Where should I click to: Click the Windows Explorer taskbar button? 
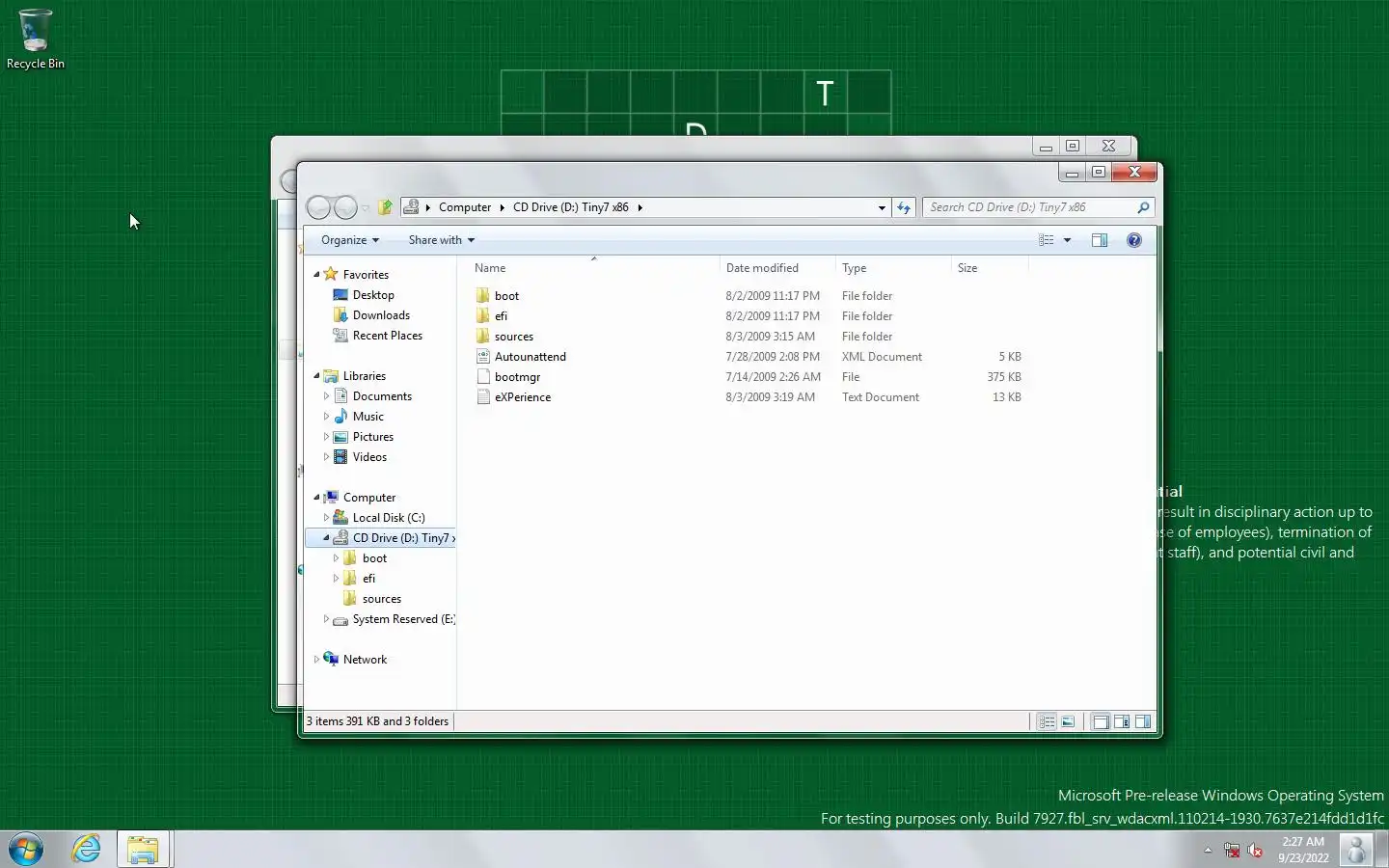point(144,850)
